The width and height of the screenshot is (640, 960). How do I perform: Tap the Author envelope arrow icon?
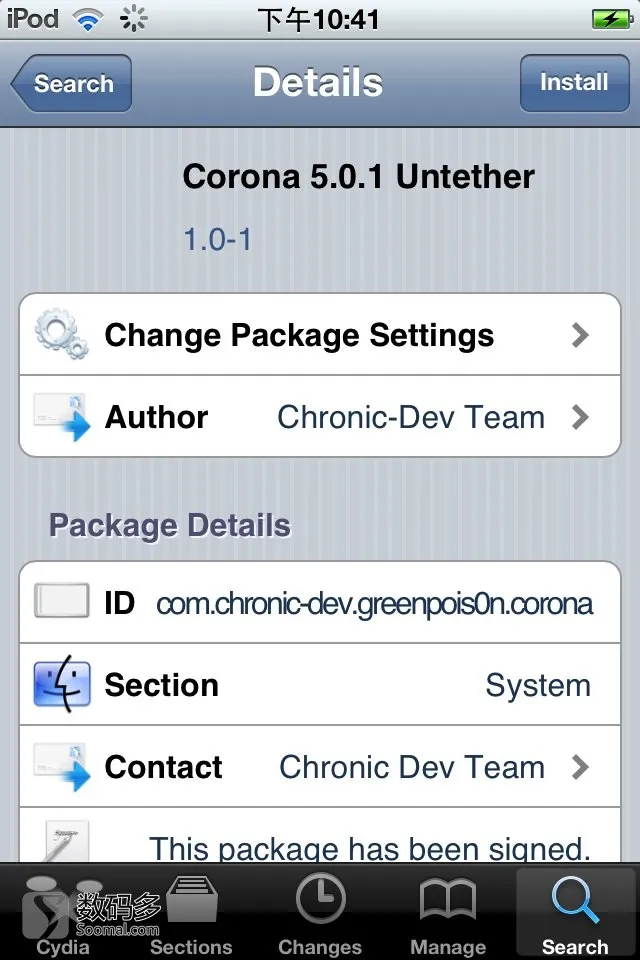coord(62,416)
